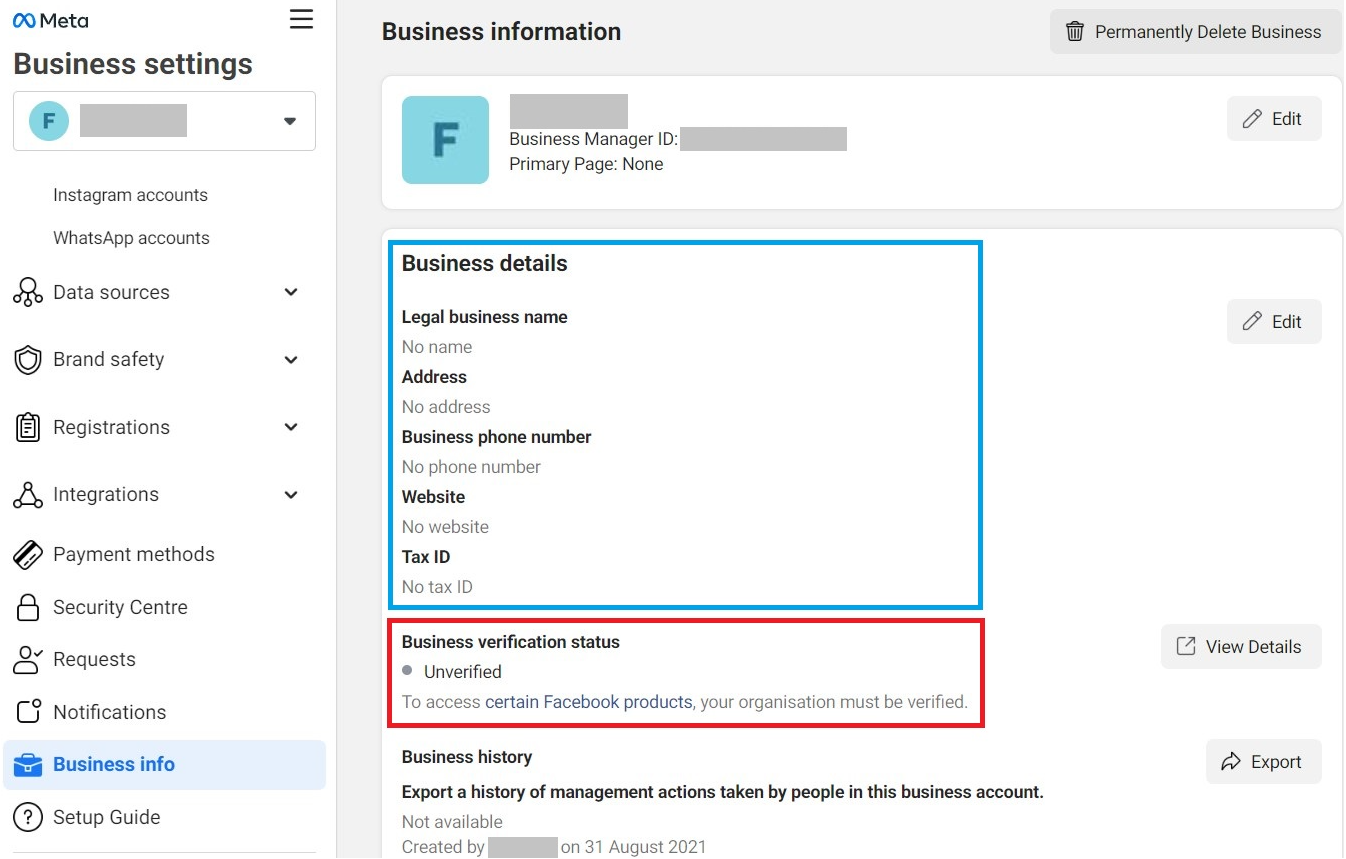This screenshot has width=1346, height=859.
Task: Open the business account selector dropdown
Action: [x=289, y=121]
